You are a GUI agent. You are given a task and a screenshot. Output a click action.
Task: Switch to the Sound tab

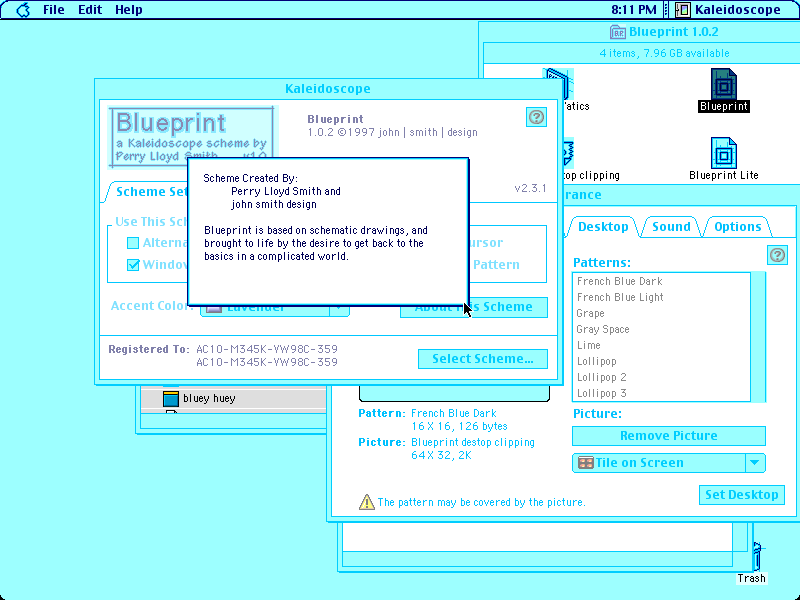(x=671, y=227)
